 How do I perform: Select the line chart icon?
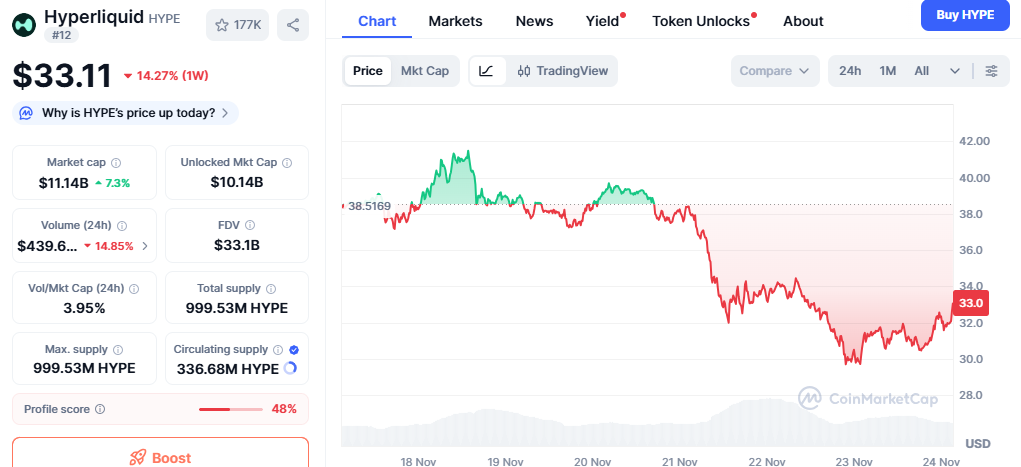[486, 71]
